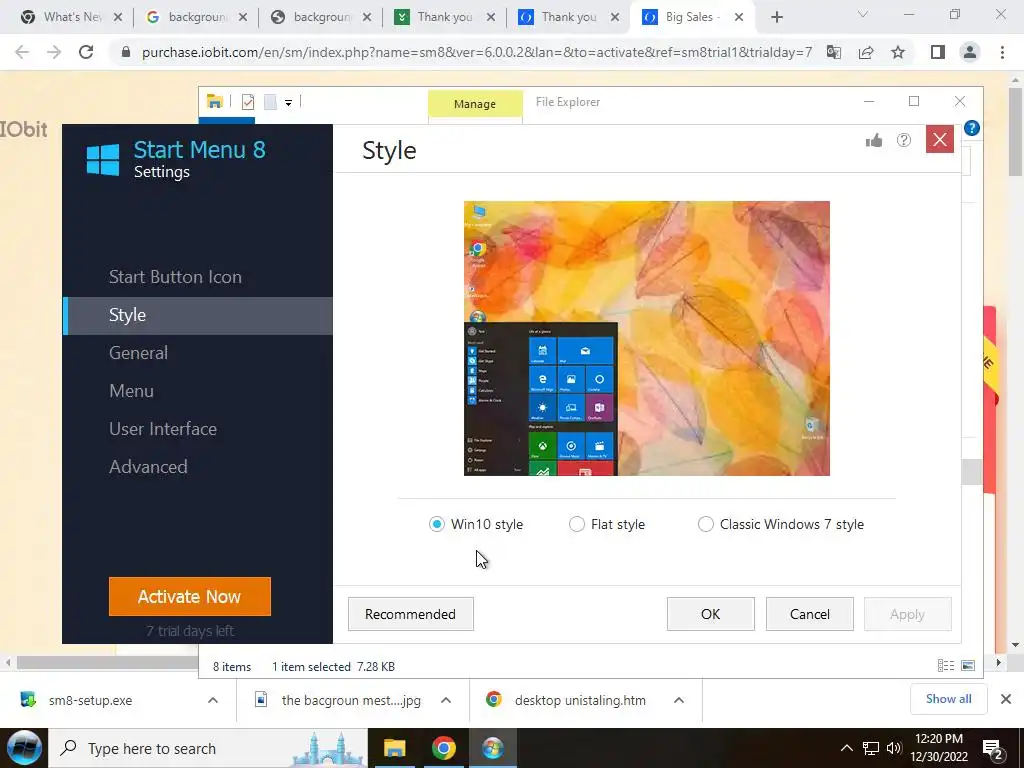Open the Chrome profile avatar
Viewport: 1024px width, 768px height.
pyautogui.click(x=970, y=52)
